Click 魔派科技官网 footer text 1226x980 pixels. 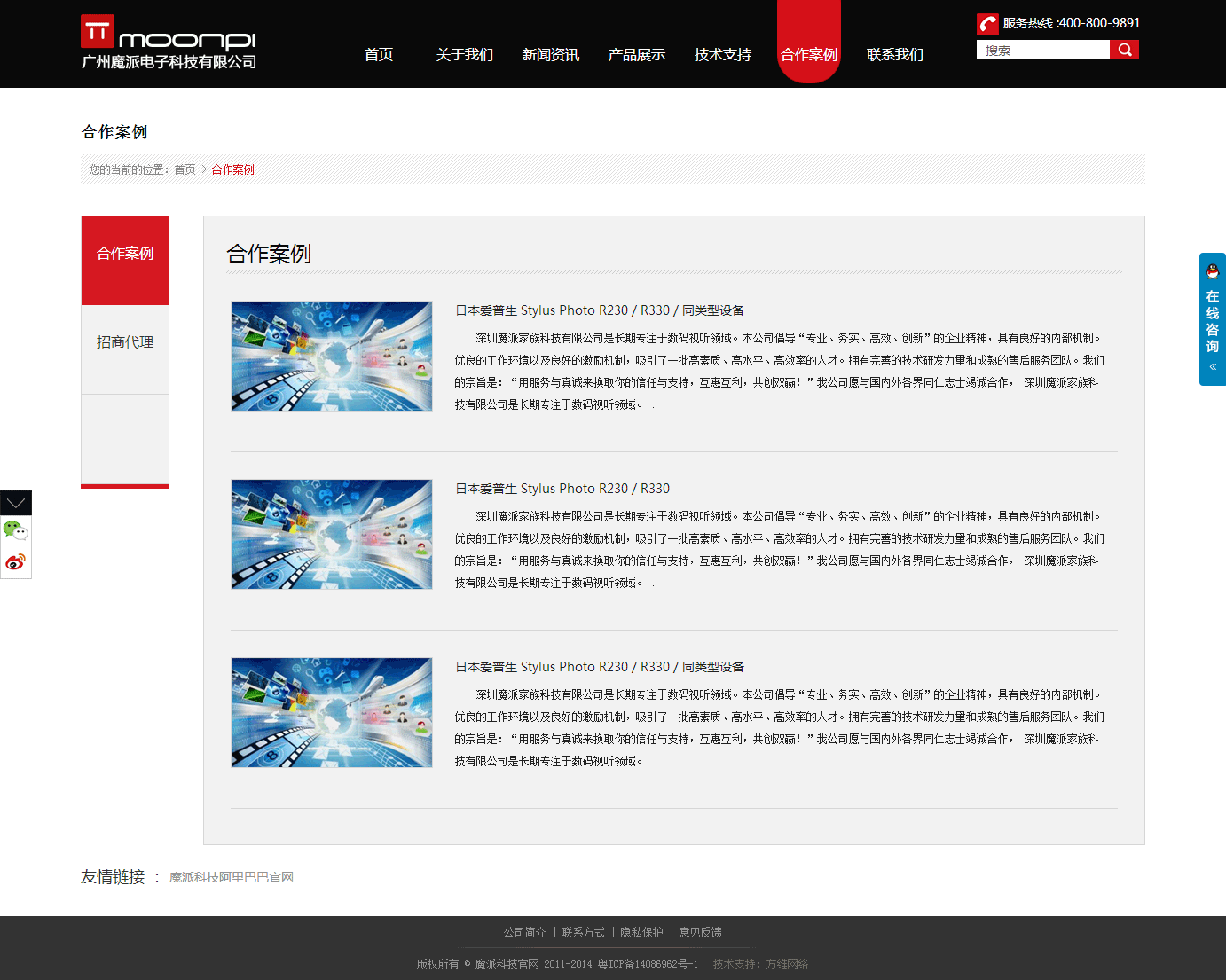point(507,964)
